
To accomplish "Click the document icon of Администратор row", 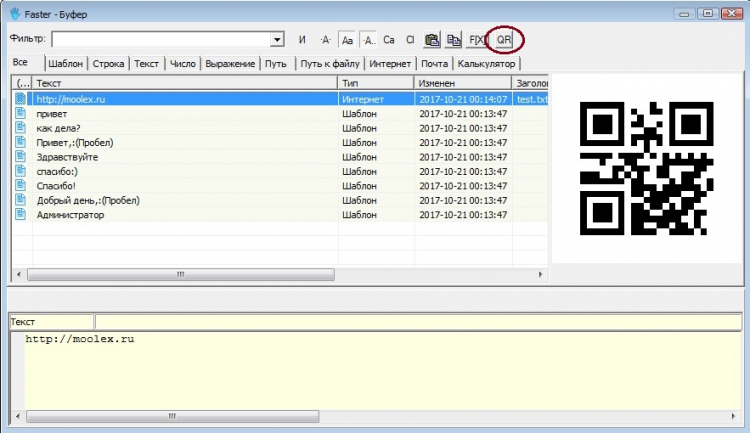I will [x=20, y=213].
